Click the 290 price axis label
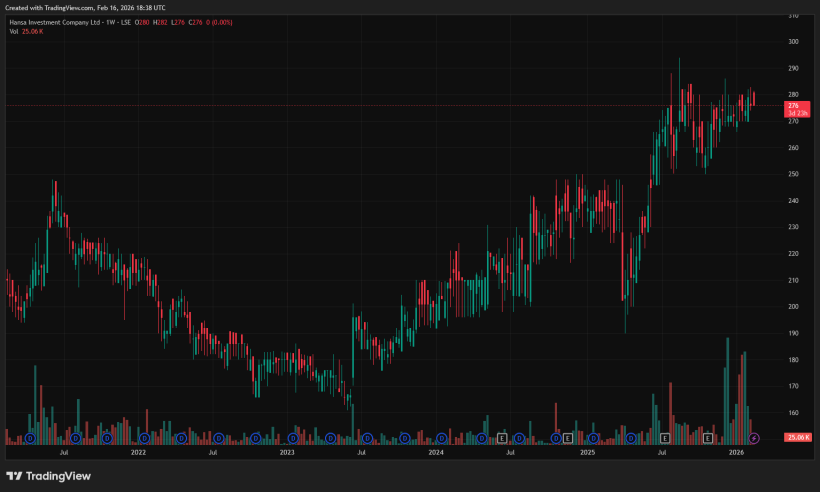Image resolution: width=820 pixels, height=492 pixels. (793, 68)
